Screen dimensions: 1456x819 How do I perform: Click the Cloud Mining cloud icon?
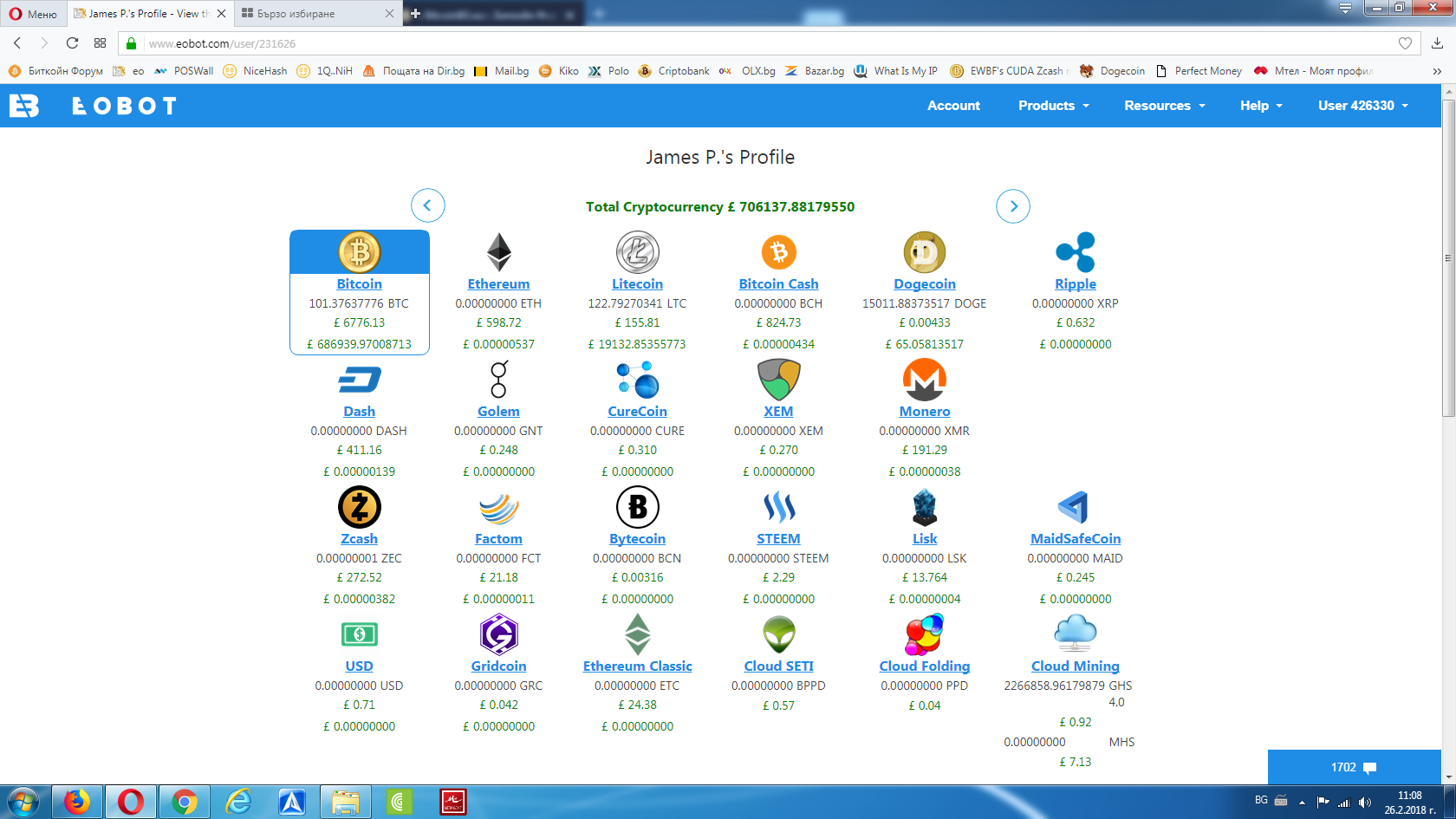(1075, 633)
